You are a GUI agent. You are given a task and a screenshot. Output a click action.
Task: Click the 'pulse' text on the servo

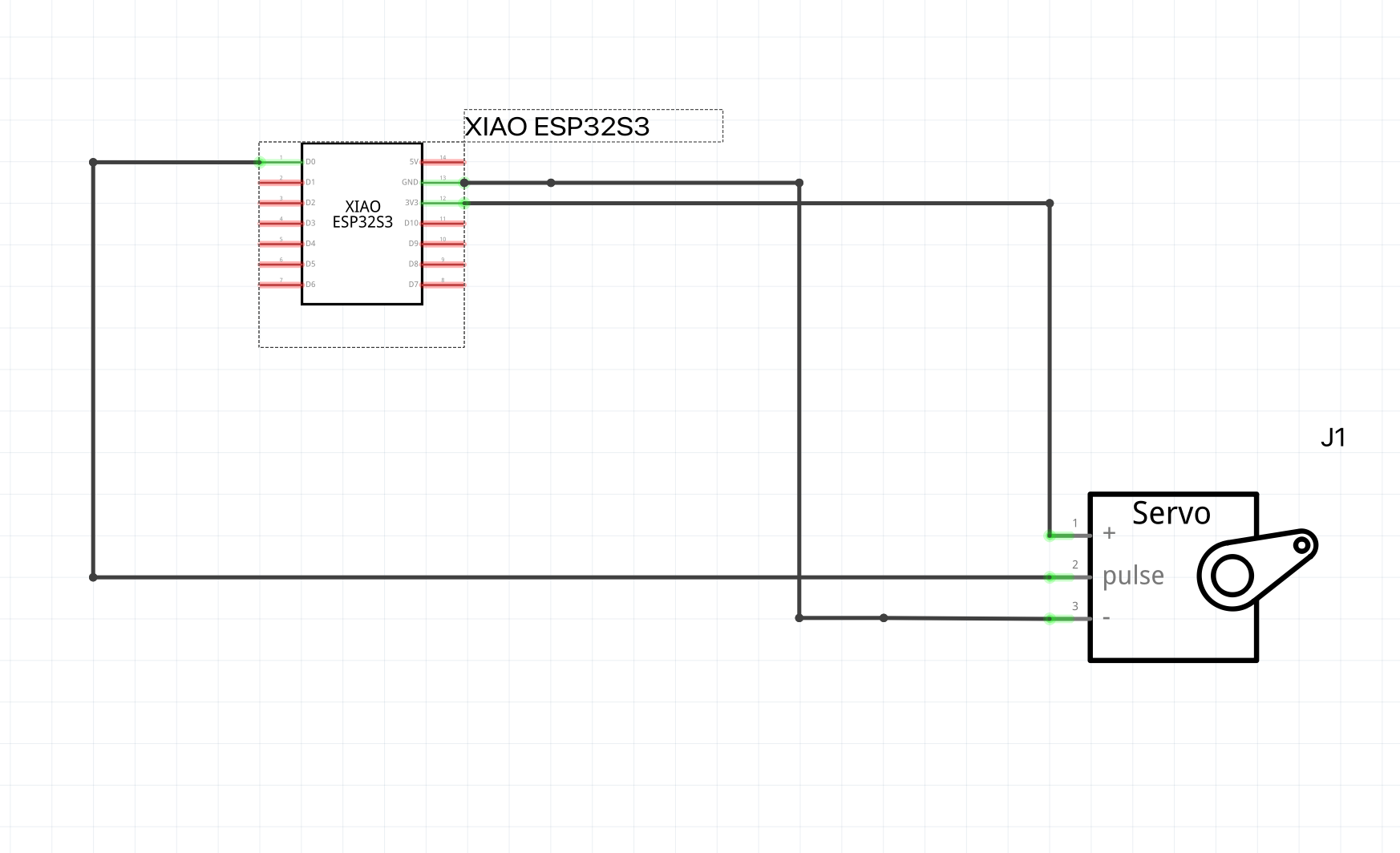pos(1133,576)
